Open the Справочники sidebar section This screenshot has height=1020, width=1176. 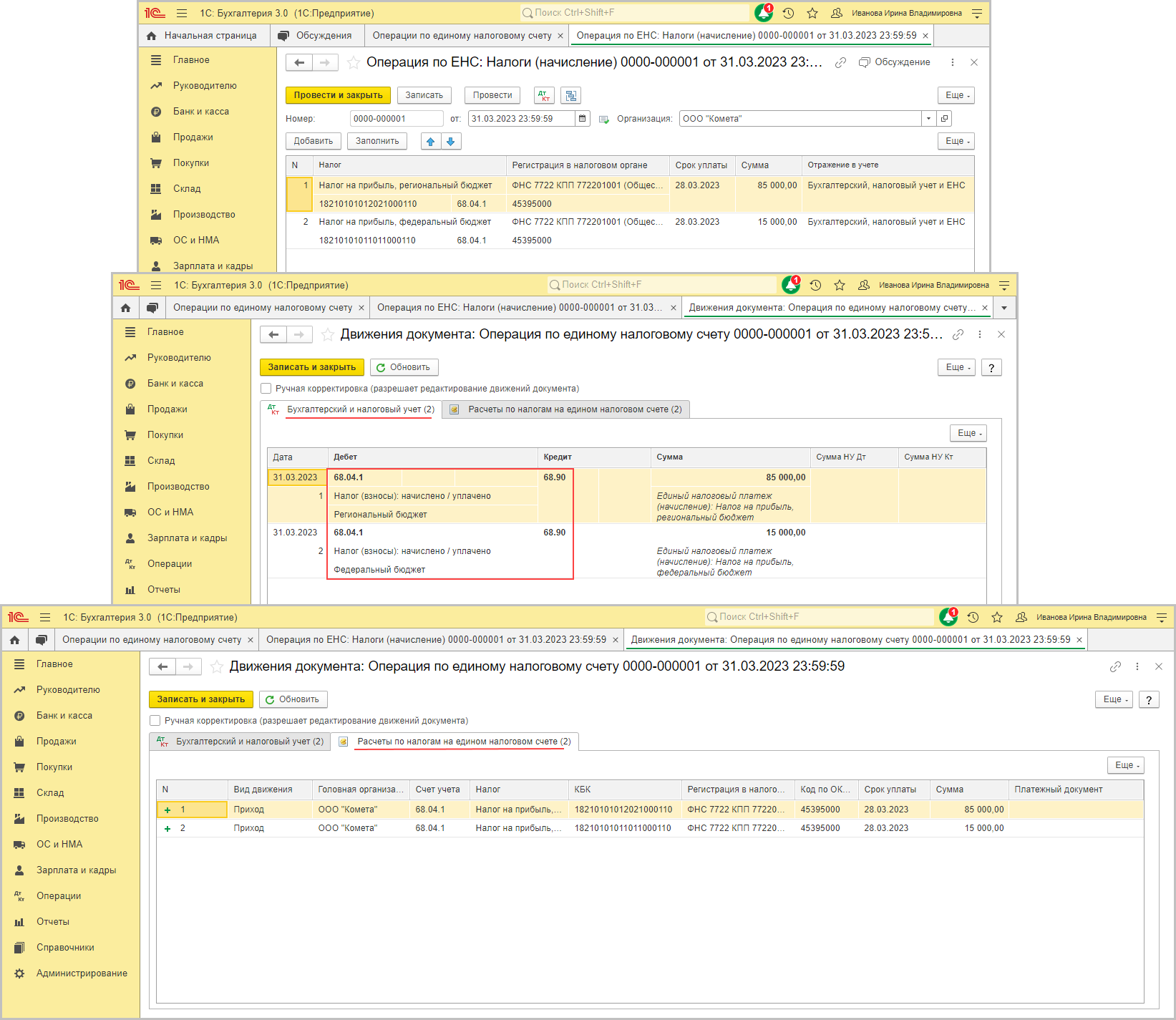(65, 947)
